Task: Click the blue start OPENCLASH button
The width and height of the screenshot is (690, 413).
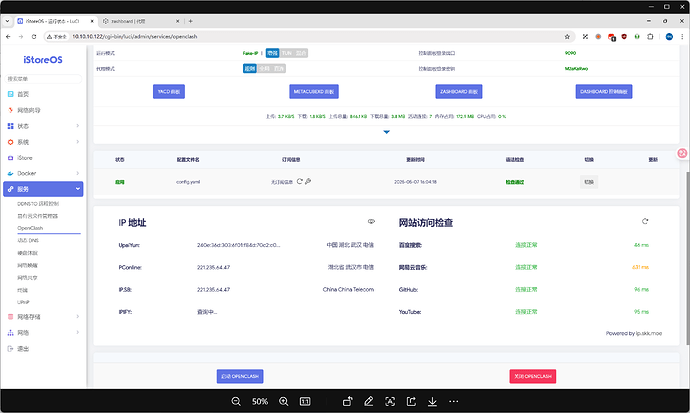Action: coord(240,376)
